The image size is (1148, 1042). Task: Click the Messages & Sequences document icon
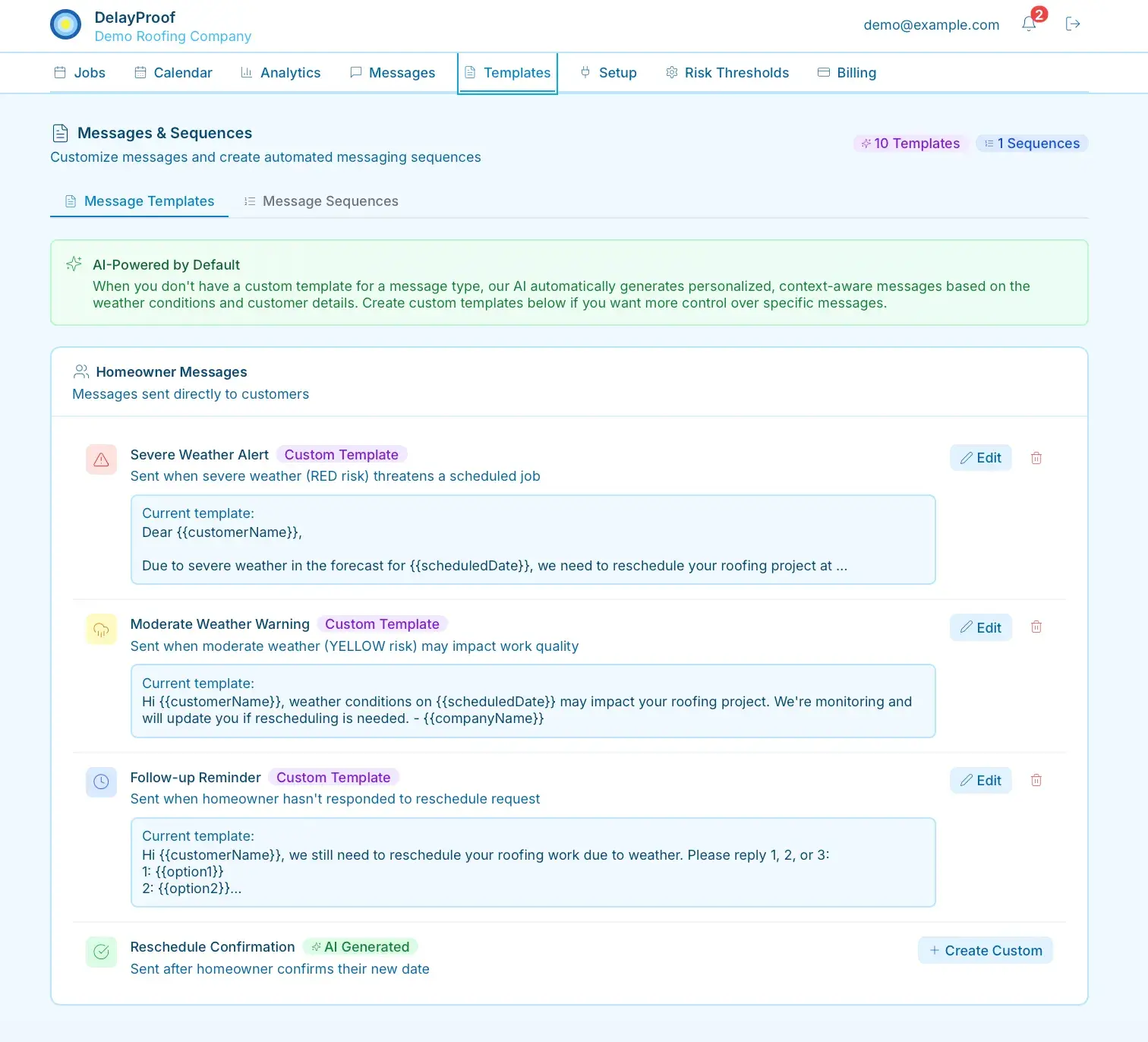click(x=60, y=133)
